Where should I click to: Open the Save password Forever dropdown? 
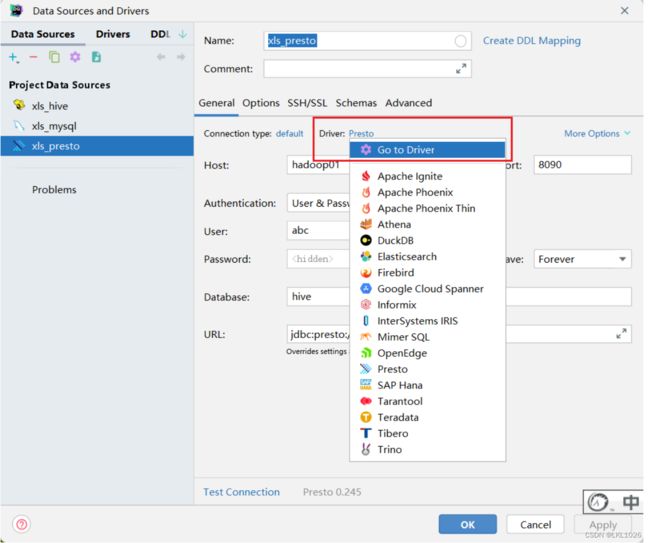click(x=582, y=259)
